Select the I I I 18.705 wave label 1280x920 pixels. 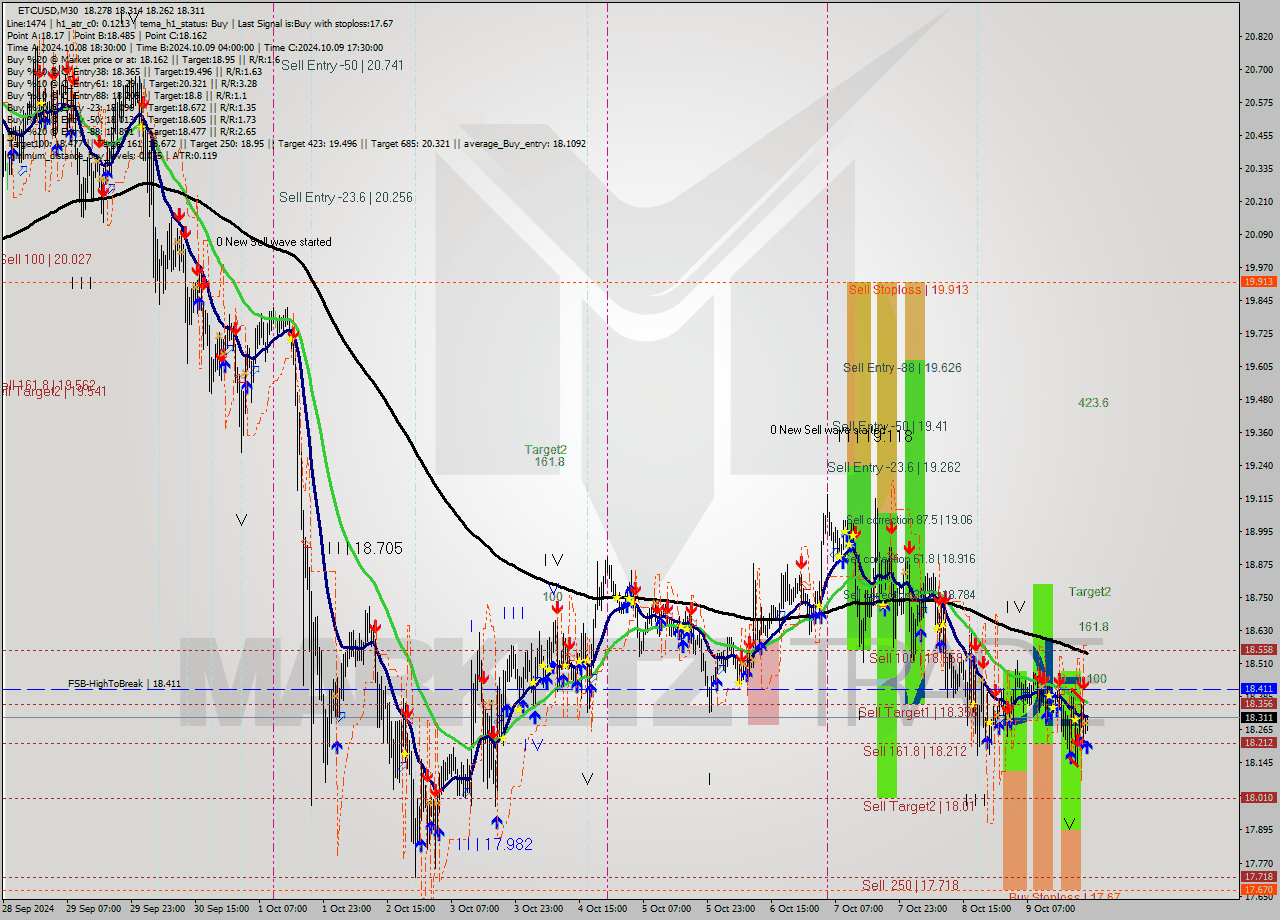click(365, 548)
